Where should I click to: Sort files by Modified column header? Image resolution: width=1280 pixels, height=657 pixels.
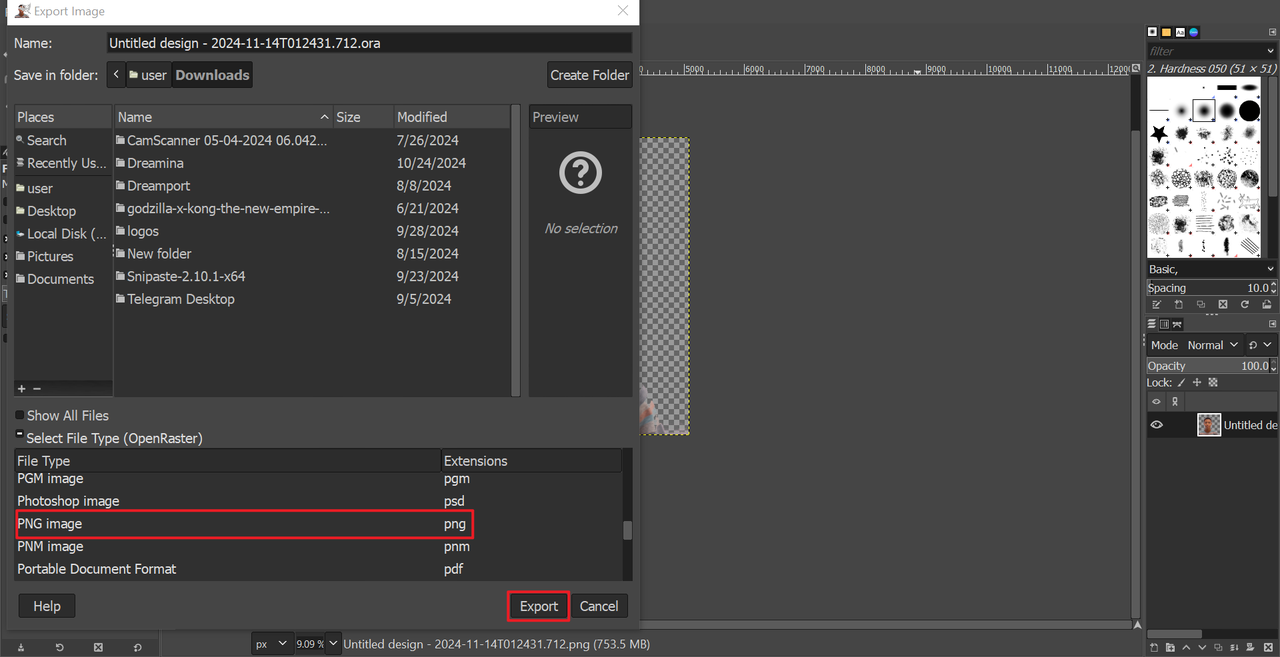(451, 117)
